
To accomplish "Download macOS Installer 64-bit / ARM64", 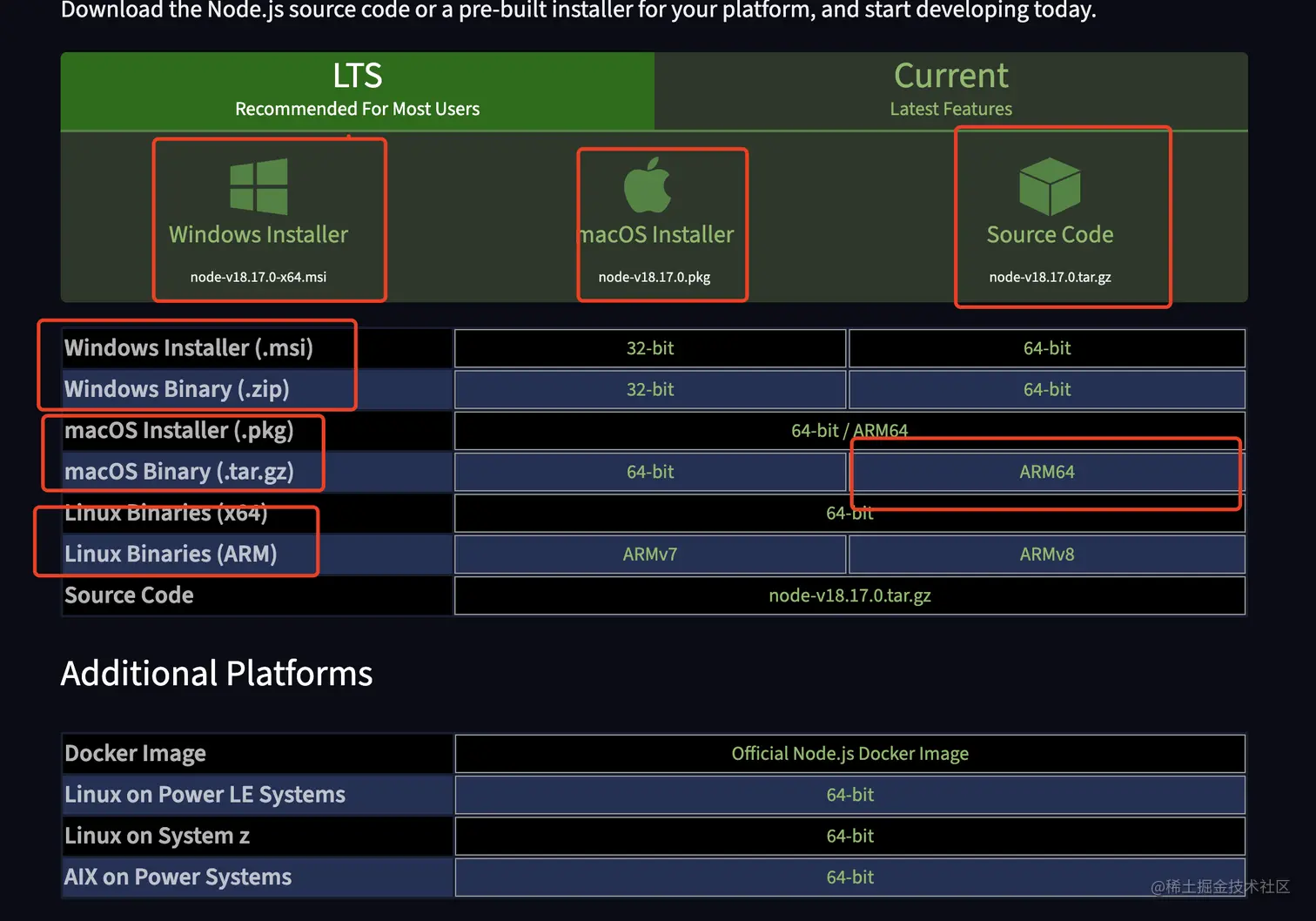I will pos(849,430).
